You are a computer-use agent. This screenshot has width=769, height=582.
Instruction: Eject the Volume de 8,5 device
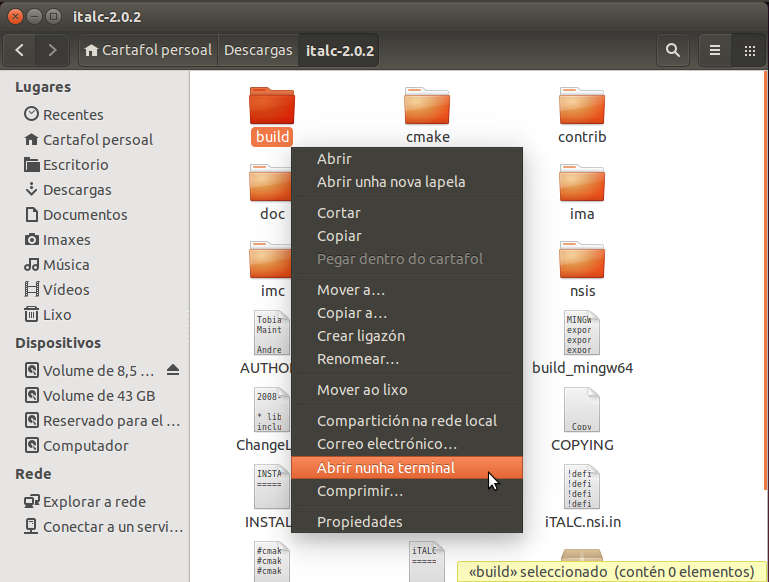[x=173, y=370]
